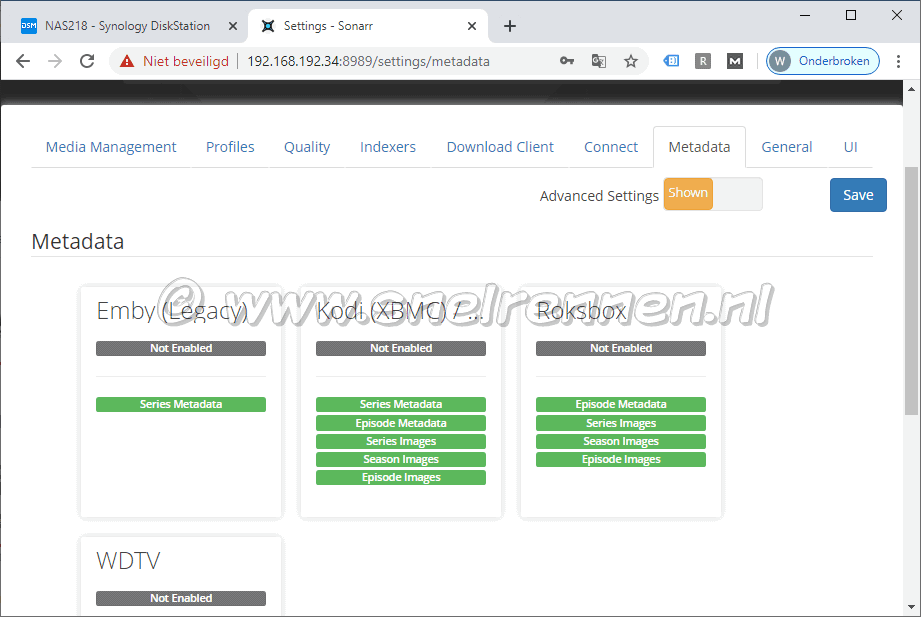
Task: Click Episode Images label on Roksbox card
Action: (621, 460)
